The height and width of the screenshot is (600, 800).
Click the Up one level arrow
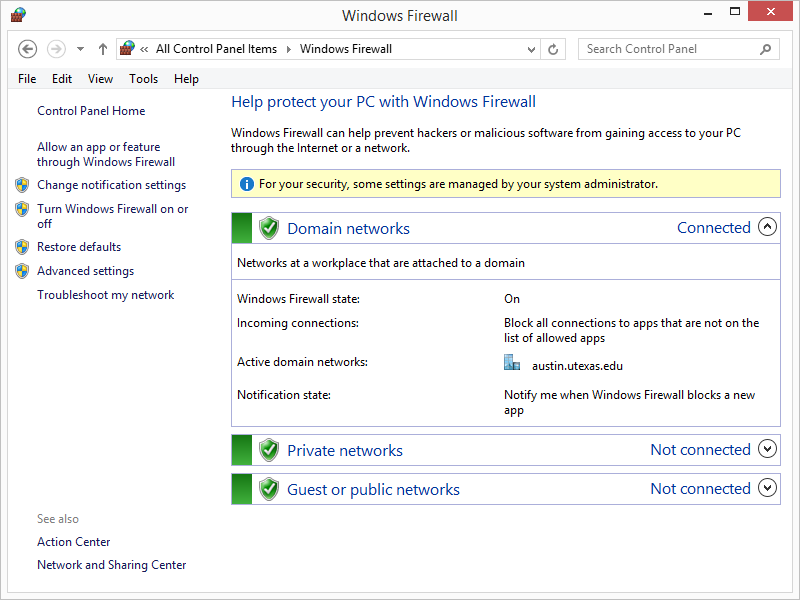click(x=102, y=49)
